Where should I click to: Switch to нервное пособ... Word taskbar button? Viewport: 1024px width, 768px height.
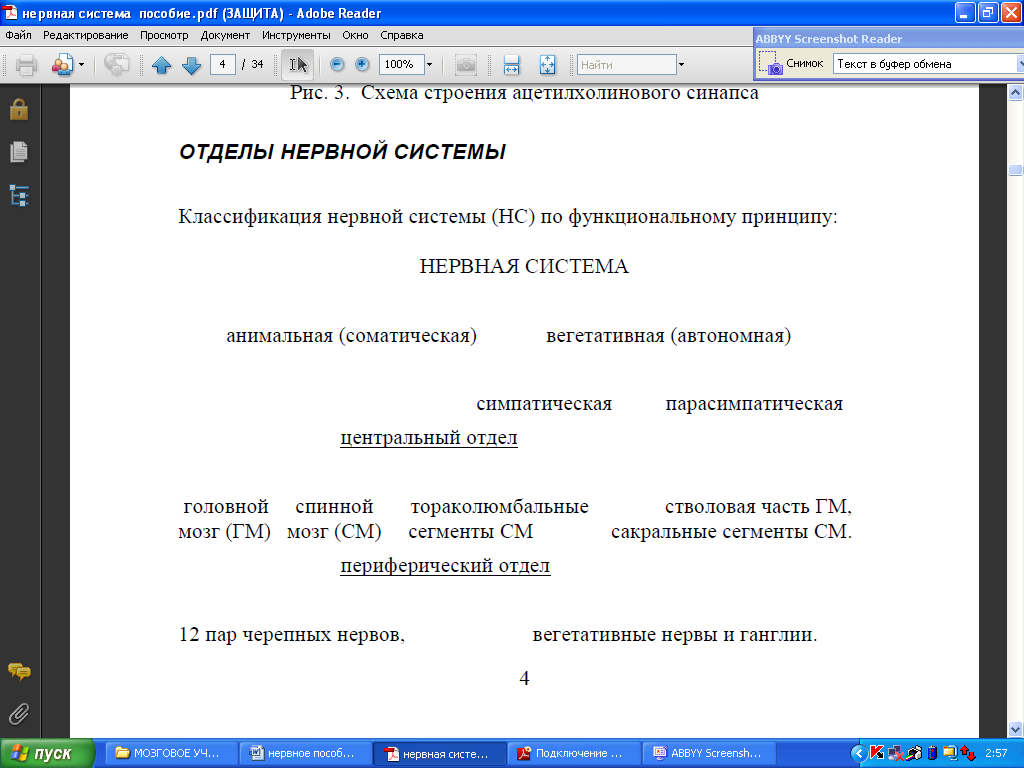tap(304, 753)
